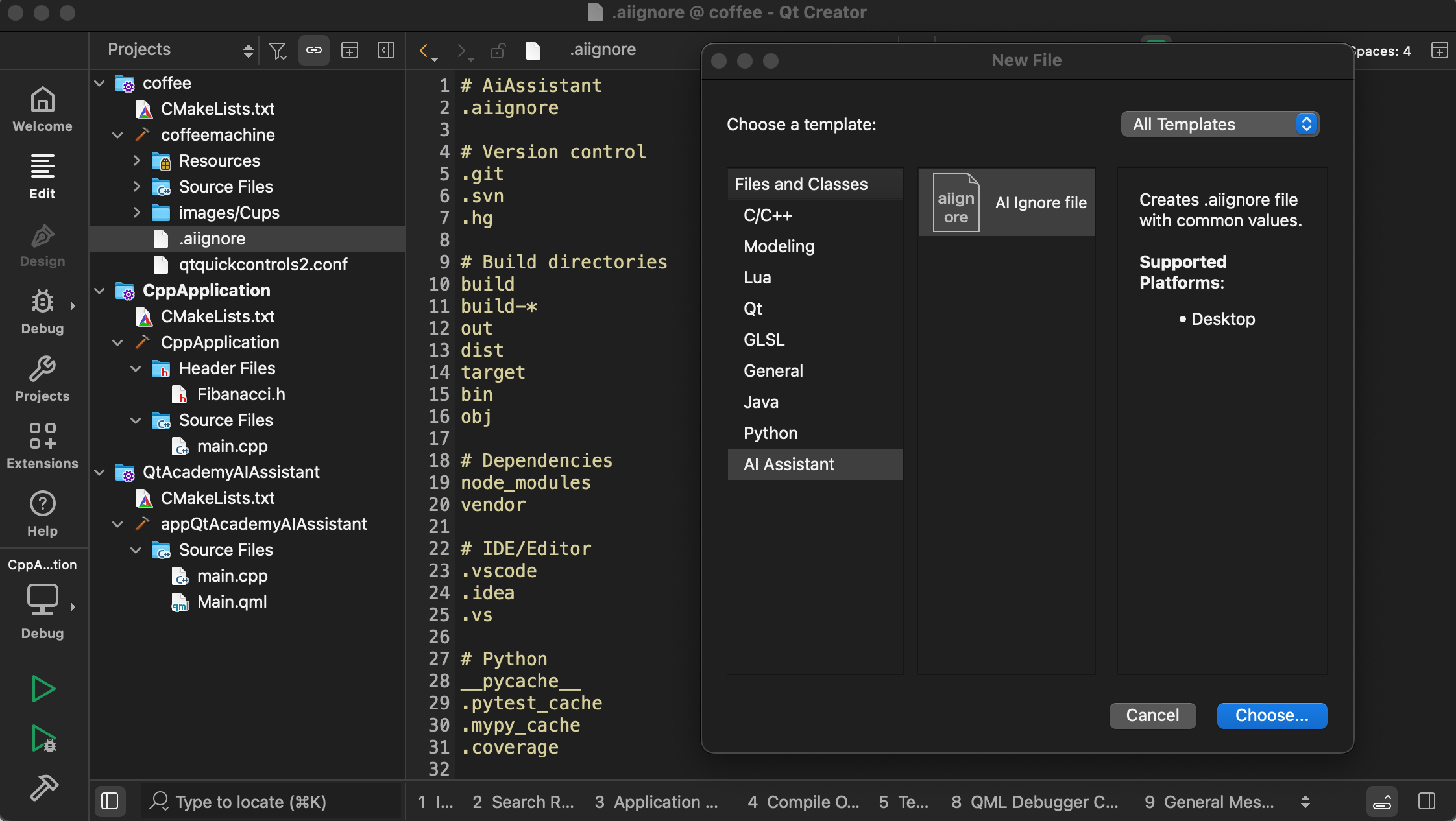Open Design mode in the left sidebar

pyautogui.click(x=42, y=243)
